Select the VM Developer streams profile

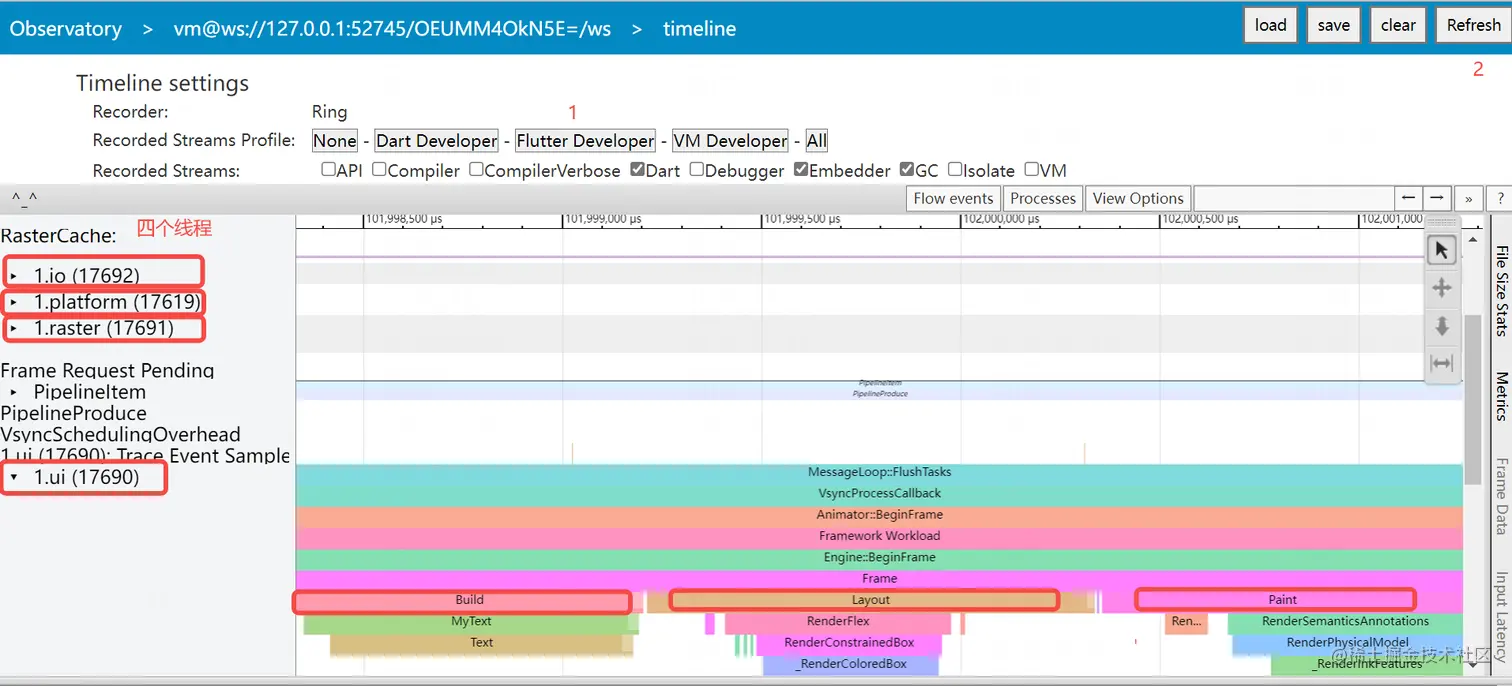tap(730, 141)
